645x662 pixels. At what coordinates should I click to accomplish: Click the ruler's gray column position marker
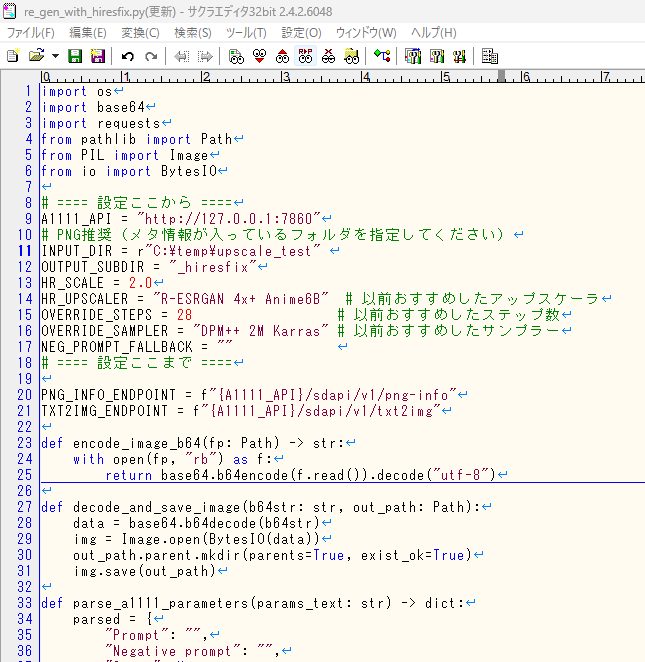coord(501,76)
